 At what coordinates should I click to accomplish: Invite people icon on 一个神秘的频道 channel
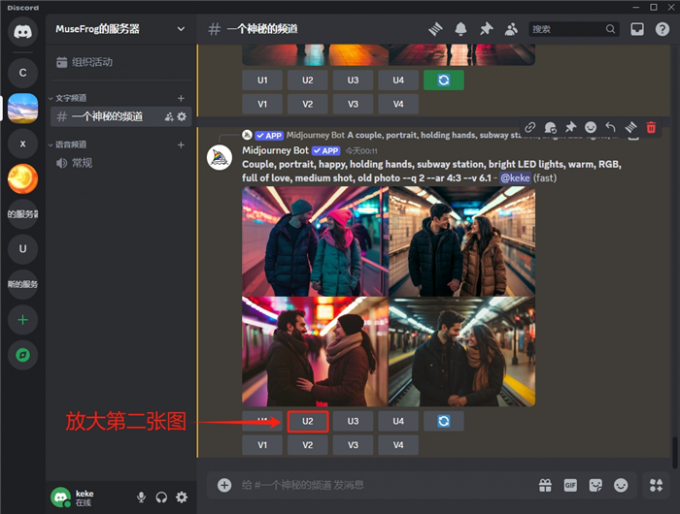coord(169,116)
